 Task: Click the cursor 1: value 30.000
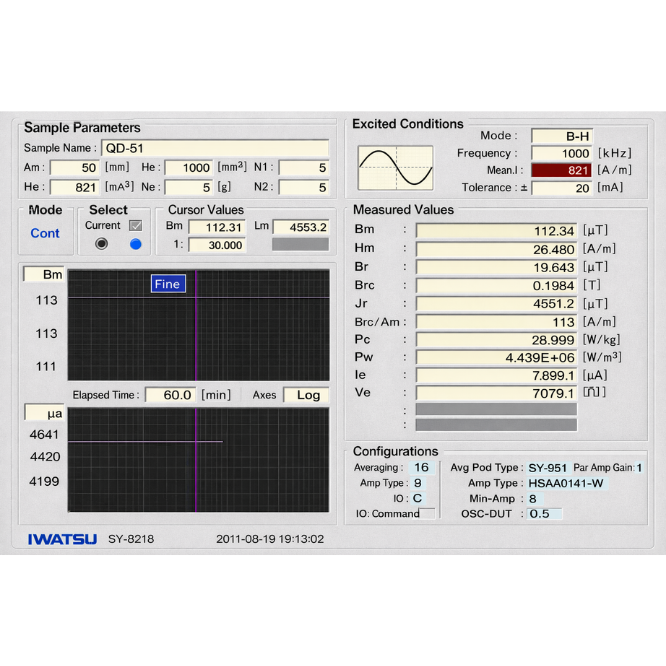(x=217, y=245)
